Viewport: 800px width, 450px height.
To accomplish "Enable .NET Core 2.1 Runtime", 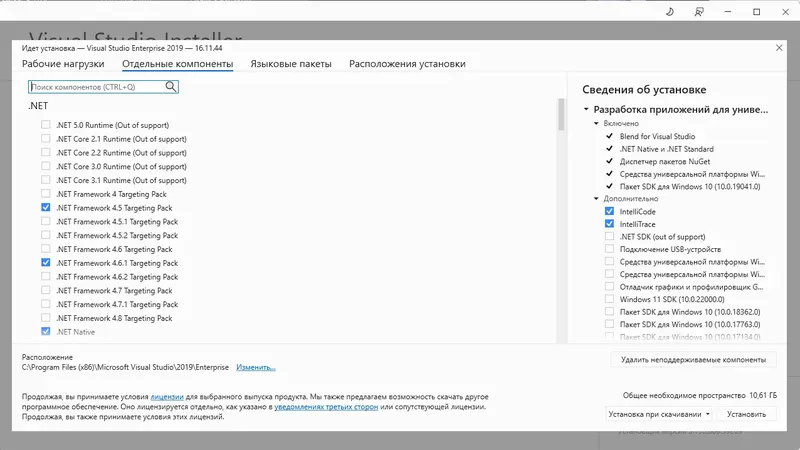I will pyautogui.click(x=46, y=138).
